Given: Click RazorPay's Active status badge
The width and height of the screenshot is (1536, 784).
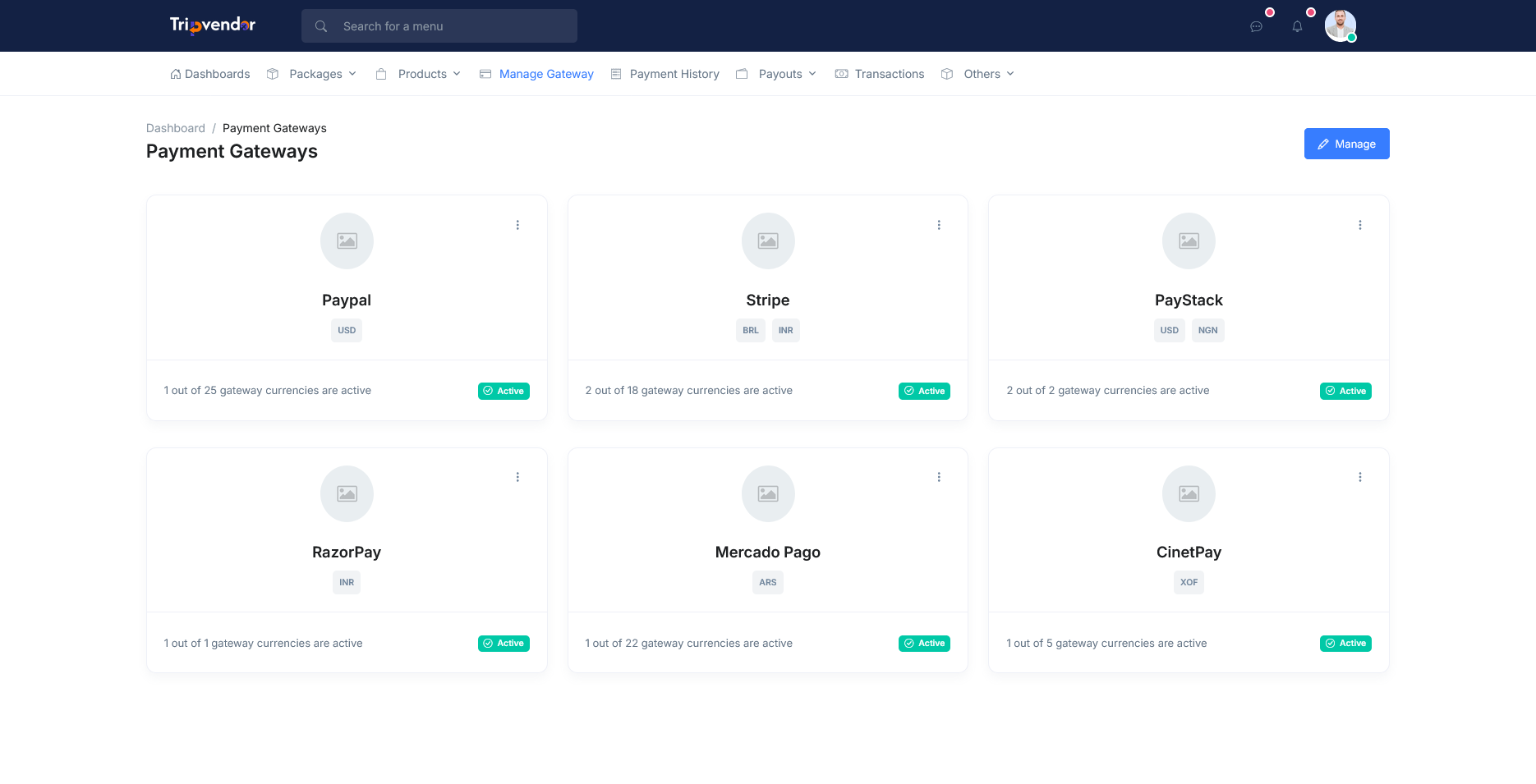Looking at the screenshot, I should click(x=504, y=644).
